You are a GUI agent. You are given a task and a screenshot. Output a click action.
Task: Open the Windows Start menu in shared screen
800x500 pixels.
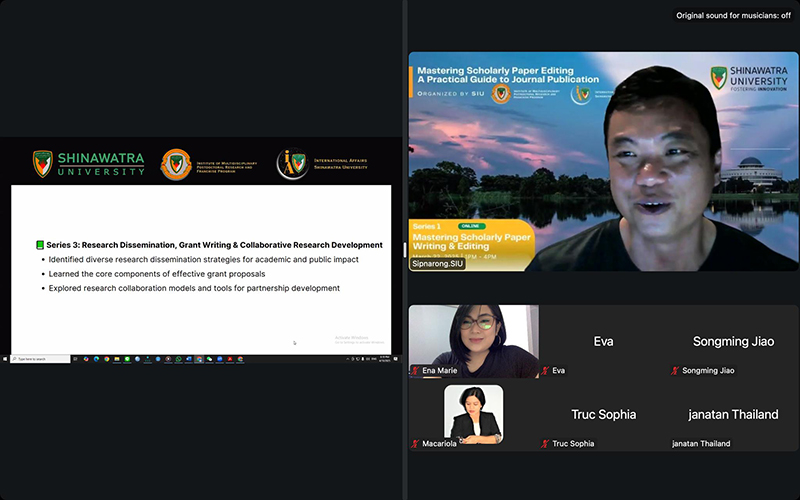click(5, 359)
